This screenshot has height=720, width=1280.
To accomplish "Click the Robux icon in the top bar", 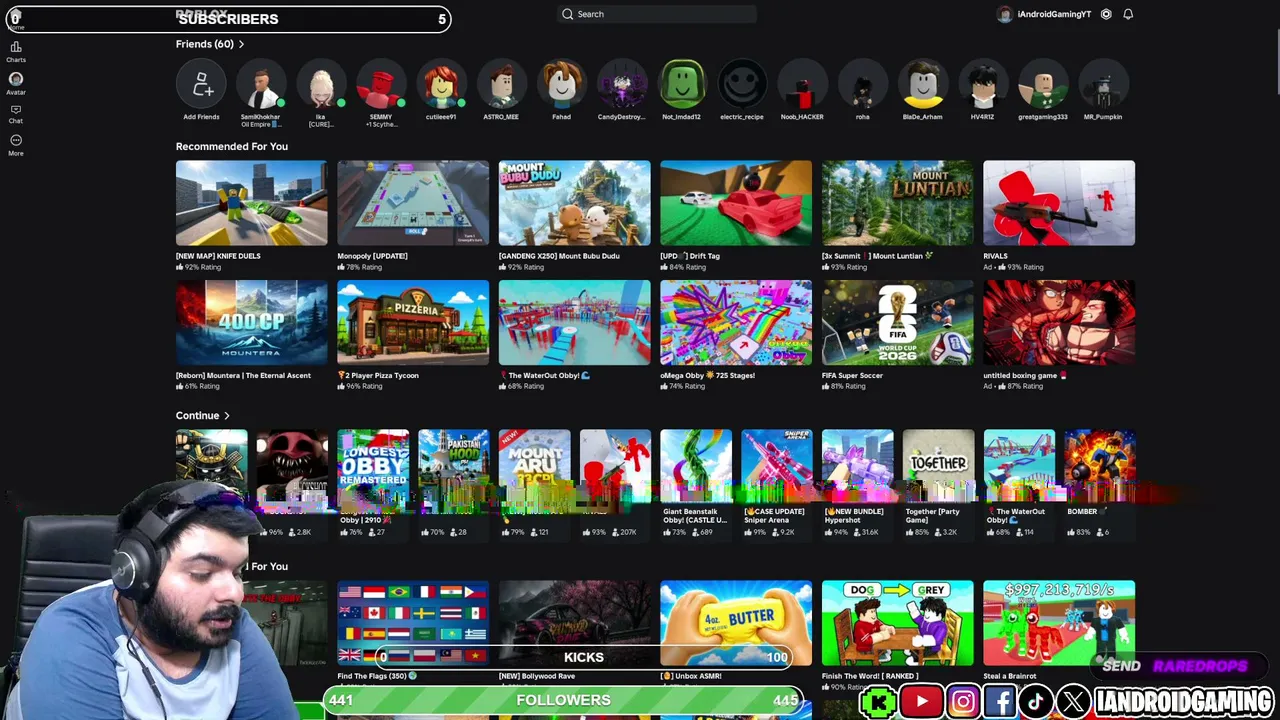I will point(1106,14).
